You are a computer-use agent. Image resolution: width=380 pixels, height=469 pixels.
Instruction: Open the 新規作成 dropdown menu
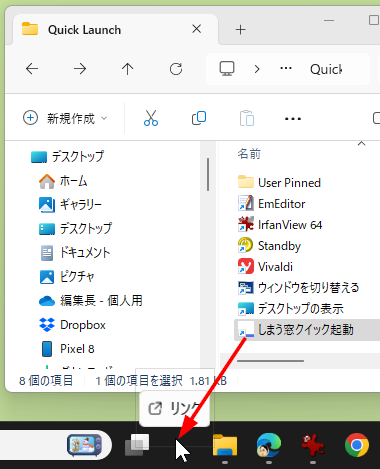coord(65,118)
